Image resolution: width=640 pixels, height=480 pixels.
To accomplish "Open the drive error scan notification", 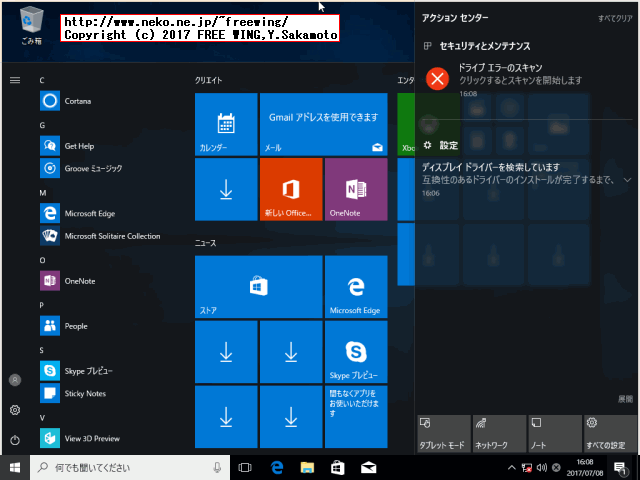I will 527,80.
